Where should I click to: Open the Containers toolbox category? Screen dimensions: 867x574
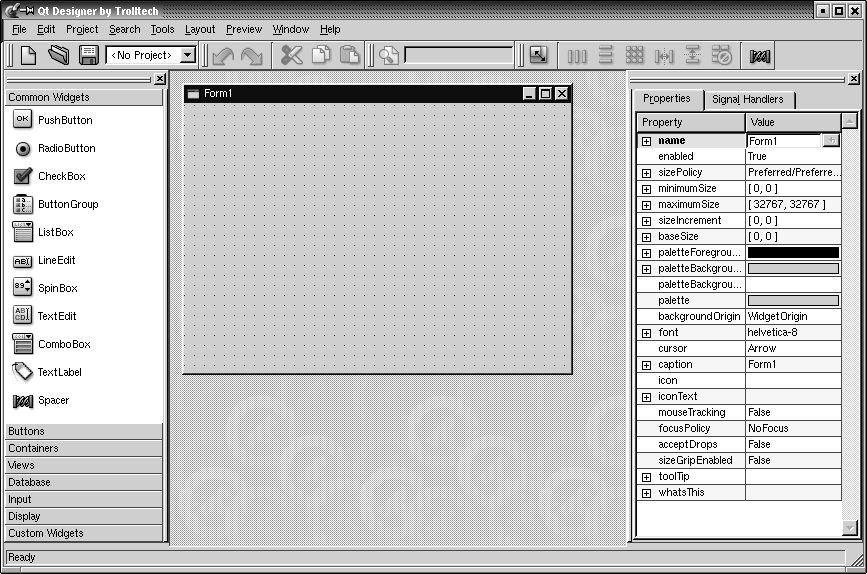click(x=84, y=448)
